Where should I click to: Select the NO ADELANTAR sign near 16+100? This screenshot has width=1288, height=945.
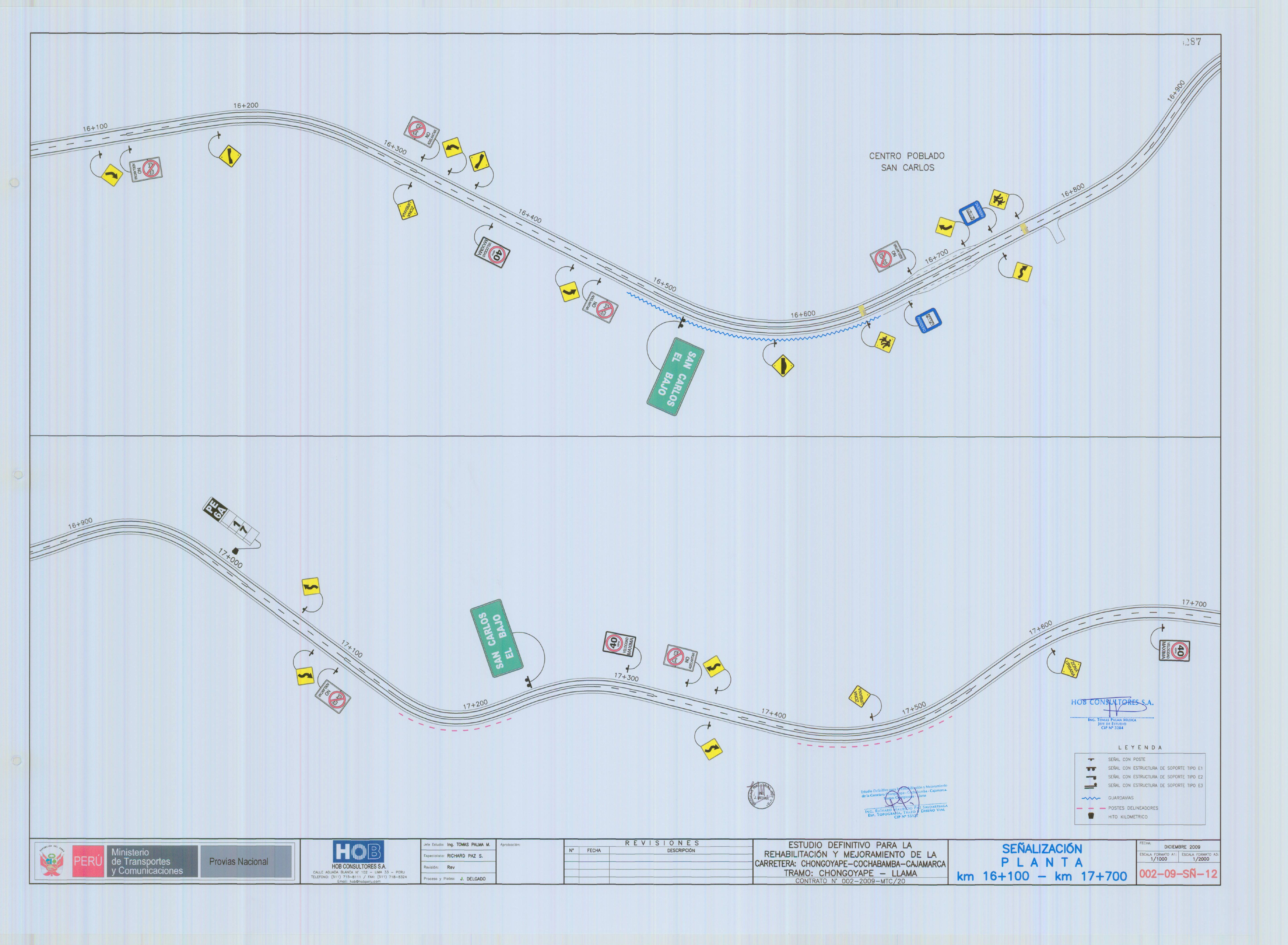(146, 169)
